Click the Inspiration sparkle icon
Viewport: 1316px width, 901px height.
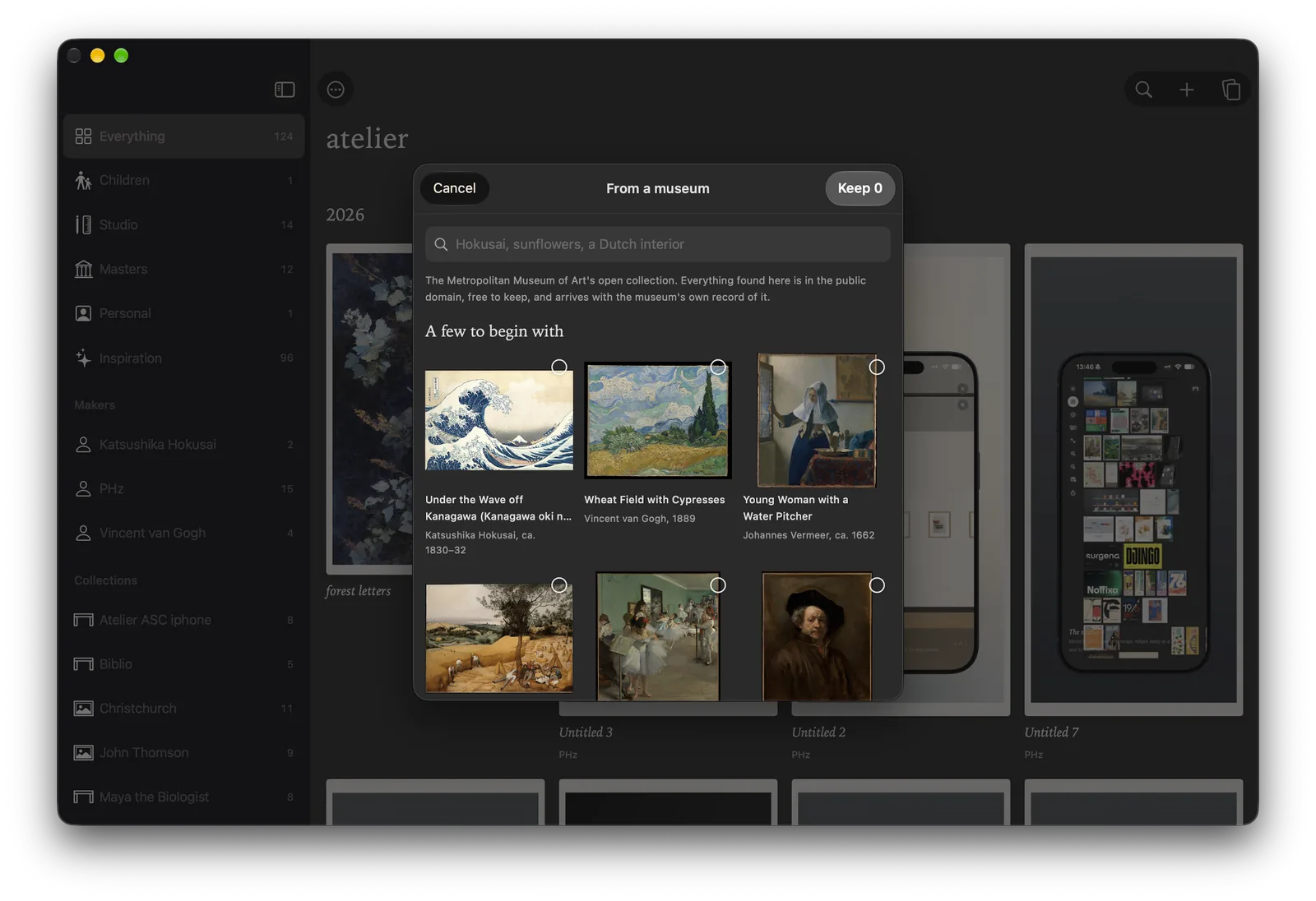click(x=83, y=358)
